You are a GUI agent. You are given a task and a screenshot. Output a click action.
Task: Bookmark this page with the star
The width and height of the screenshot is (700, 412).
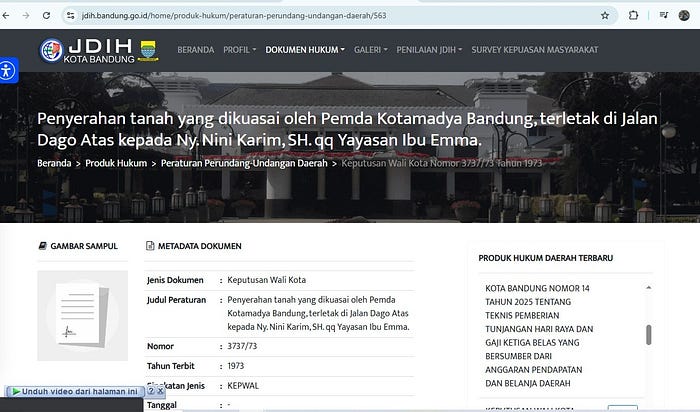[x=605, y=16]
